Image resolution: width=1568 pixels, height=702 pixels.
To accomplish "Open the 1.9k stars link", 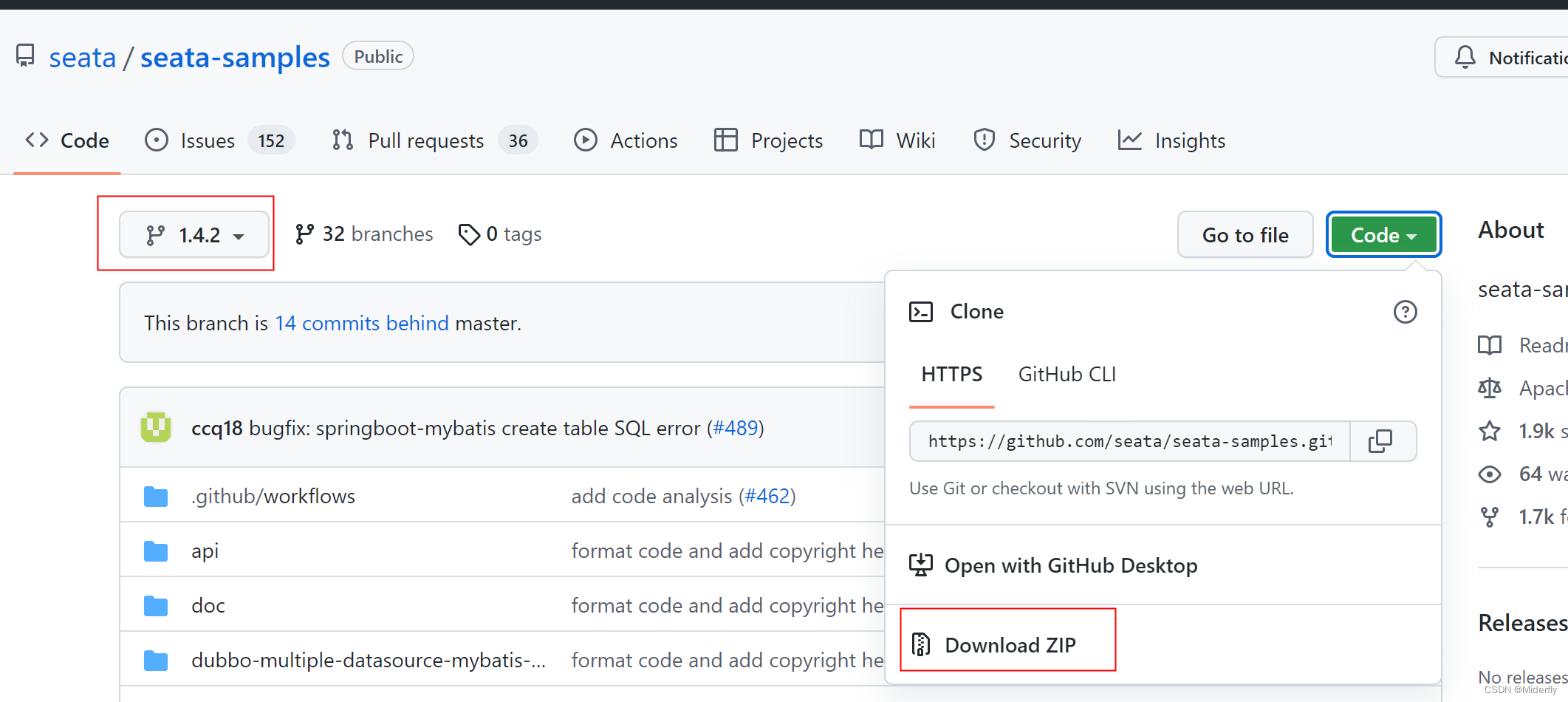I will [1521, 431].
